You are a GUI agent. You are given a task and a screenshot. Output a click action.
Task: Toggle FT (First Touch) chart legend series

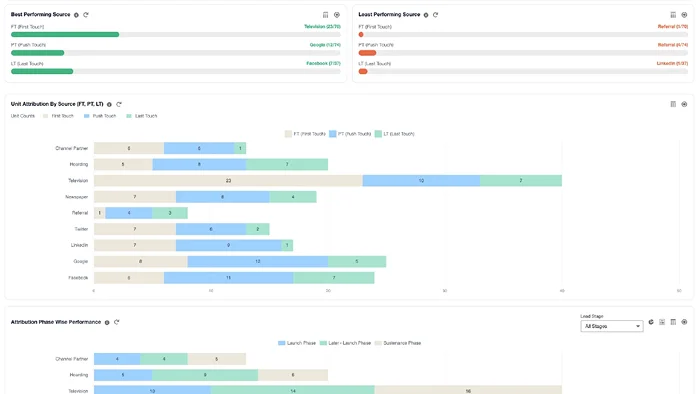tap(305, 134)
